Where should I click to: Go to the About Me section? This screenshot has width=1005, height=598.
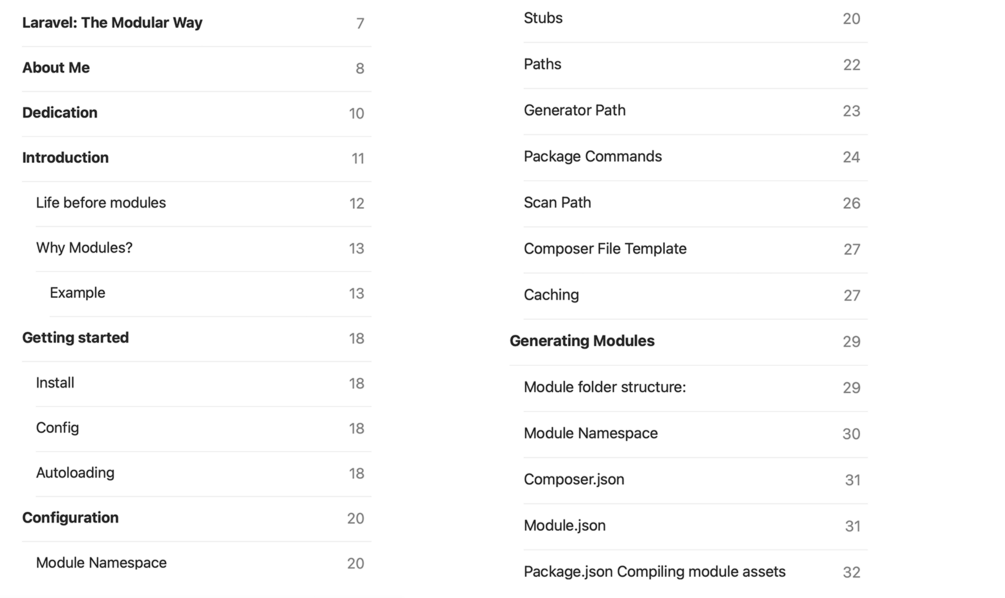(x=56, y=68)
